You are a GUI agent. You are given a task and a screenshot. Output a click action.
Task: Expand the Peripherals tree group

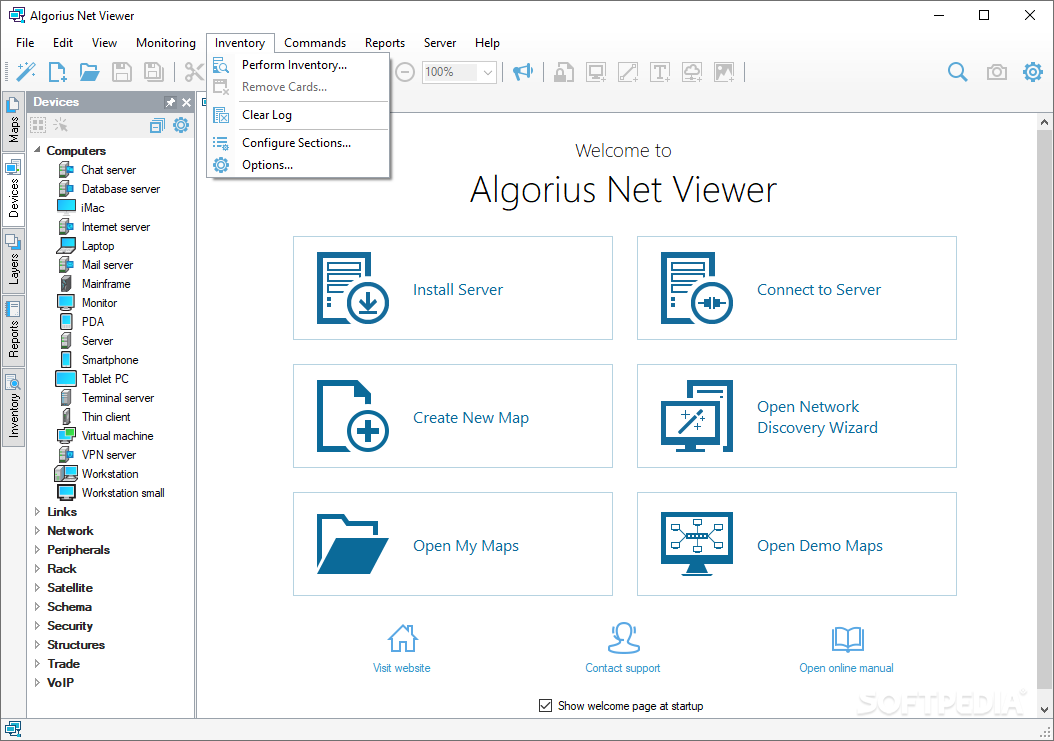pyautogui.click(x=38, y=549)
